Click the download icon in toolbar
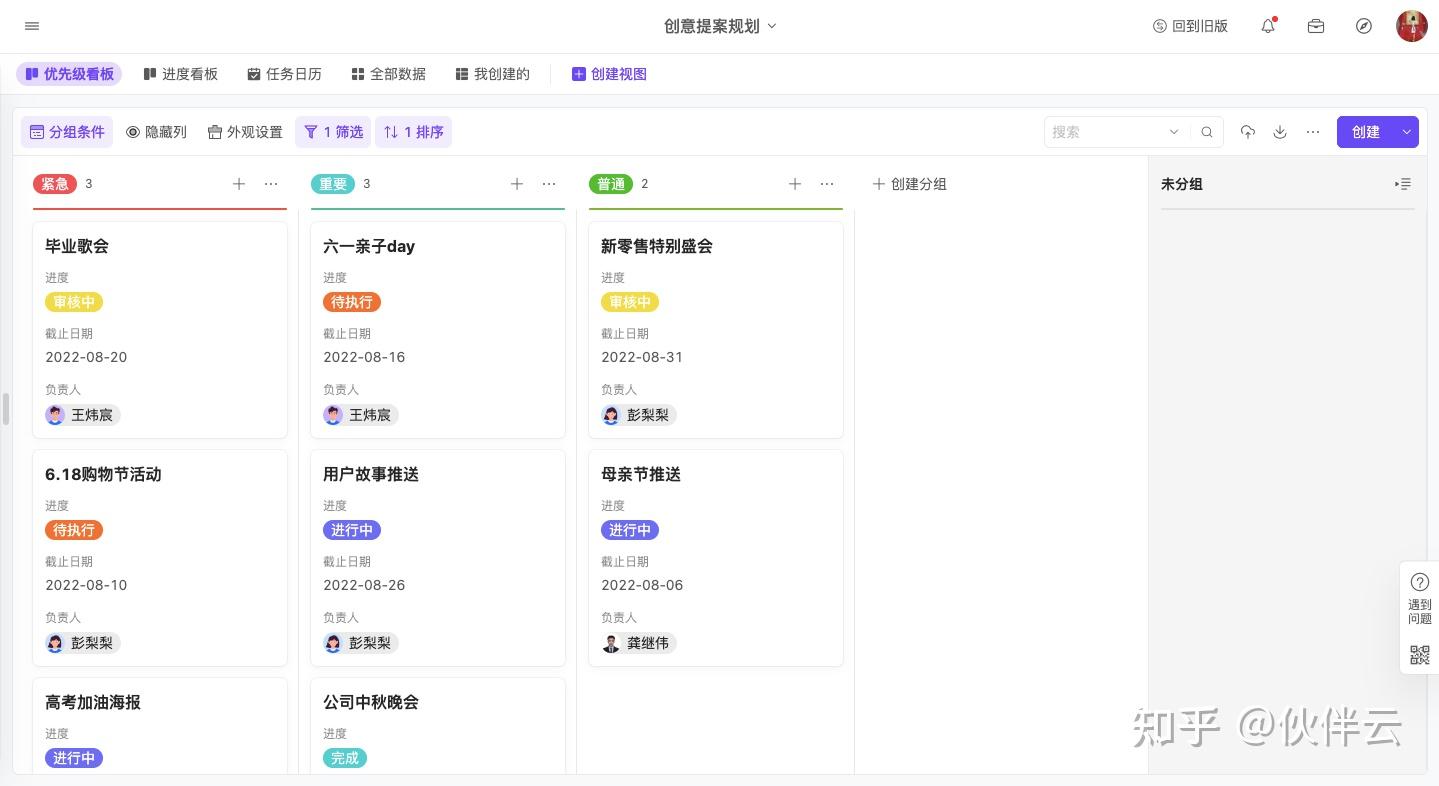The width and height of the screenshot is (1439, 786). [x=1280, y=132]
